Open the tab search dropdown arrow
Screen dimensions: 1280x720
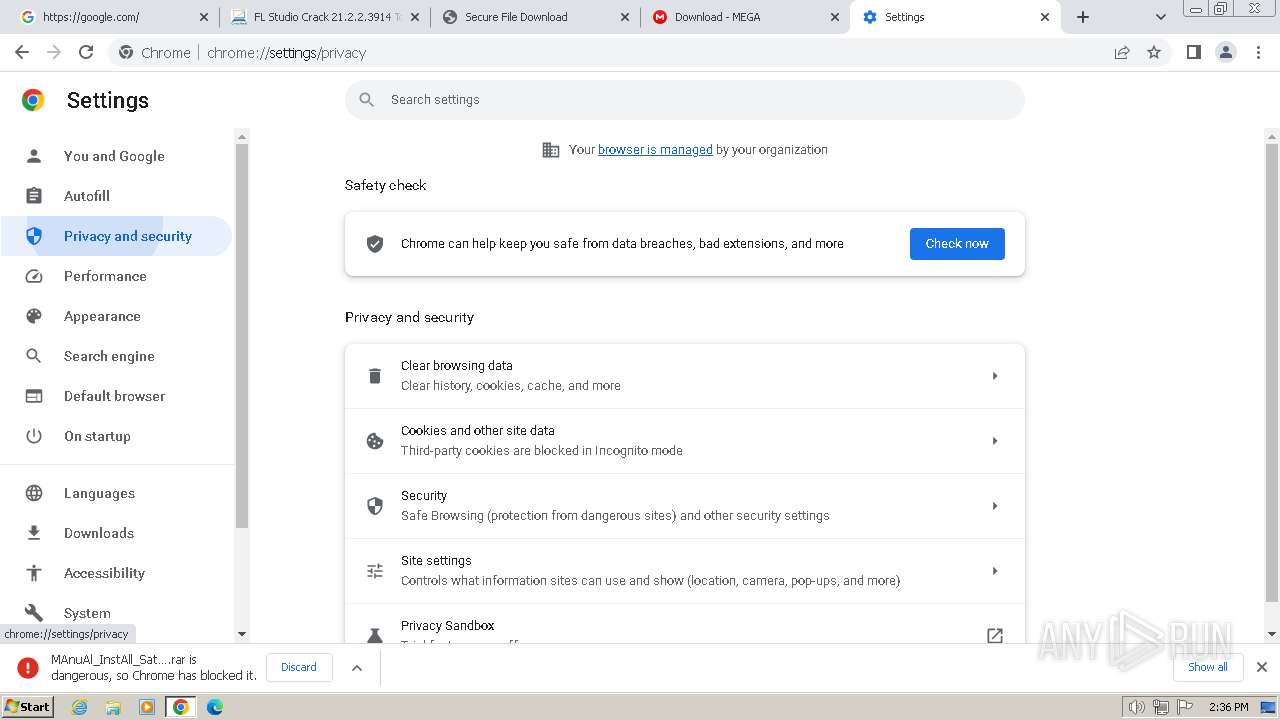1161,17
